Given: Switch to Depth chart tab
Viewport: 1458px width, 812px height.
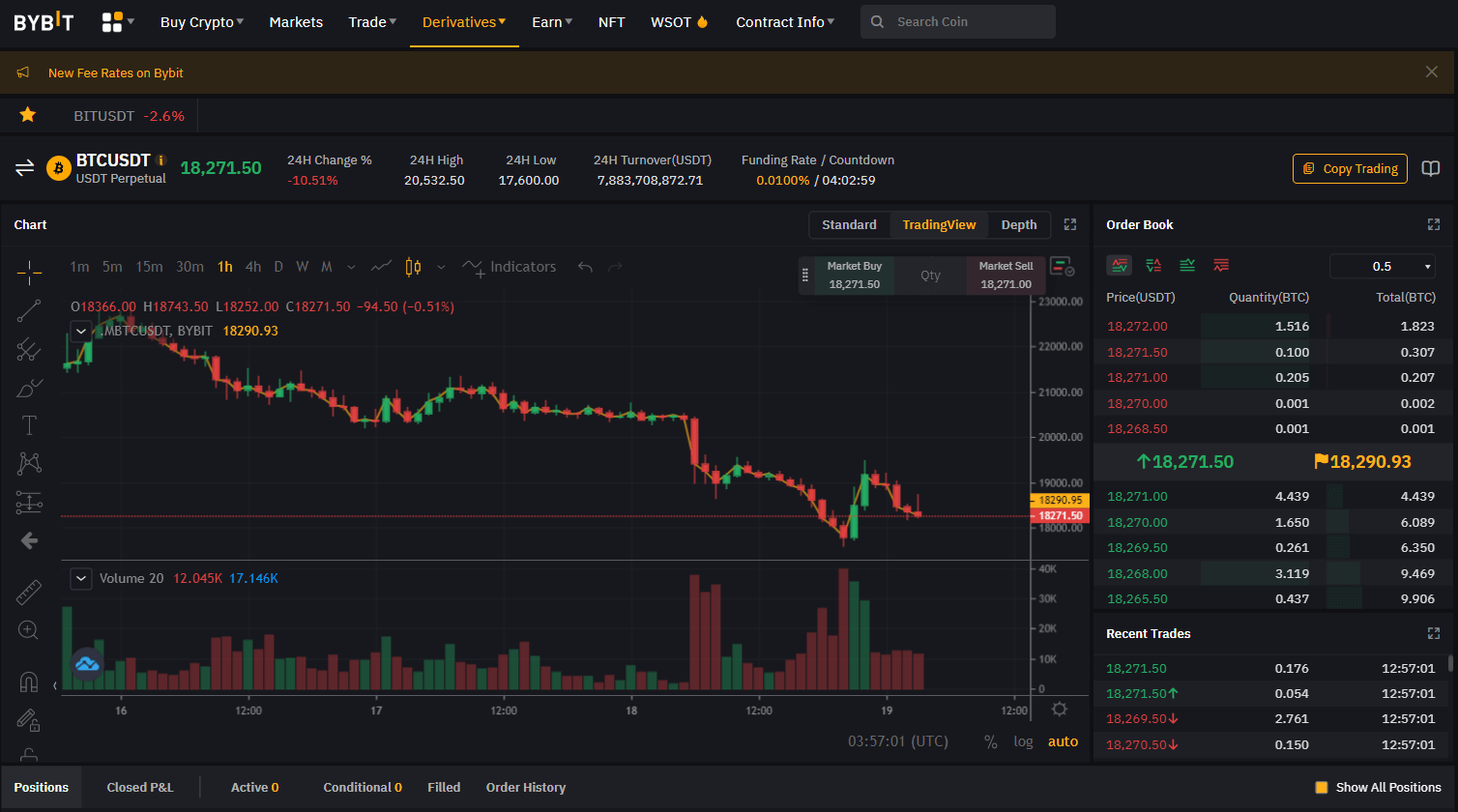Looking at the screenshot, I should (1019, 224).
